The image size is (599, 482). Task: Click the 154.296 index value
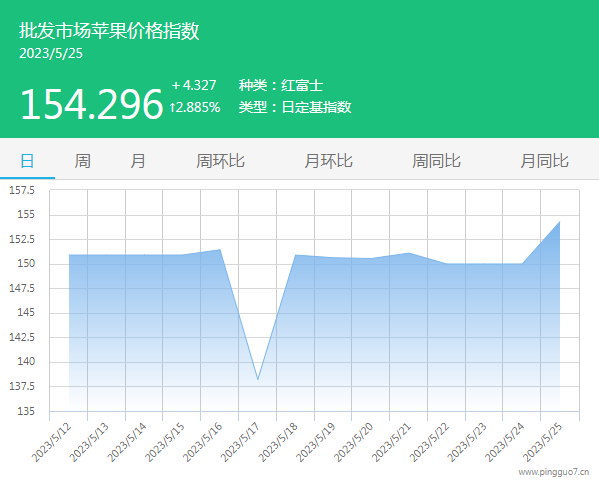91,104
